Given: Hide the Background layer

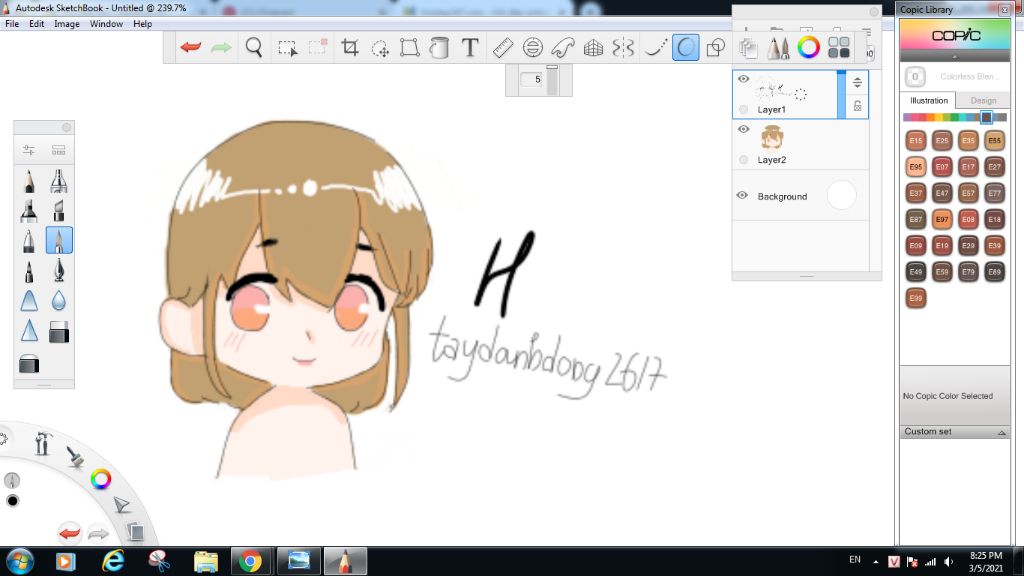Looking at the screenshot, I should [x=742, y=195].
